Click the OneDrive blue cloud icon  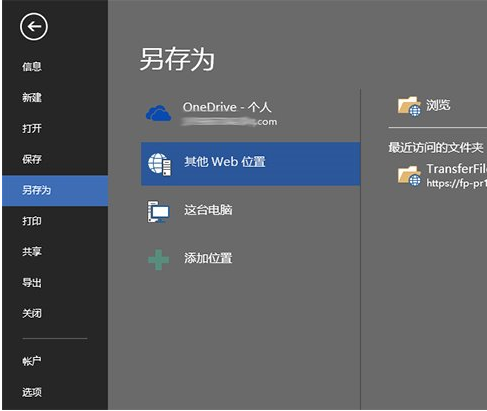tap(159, 113)
